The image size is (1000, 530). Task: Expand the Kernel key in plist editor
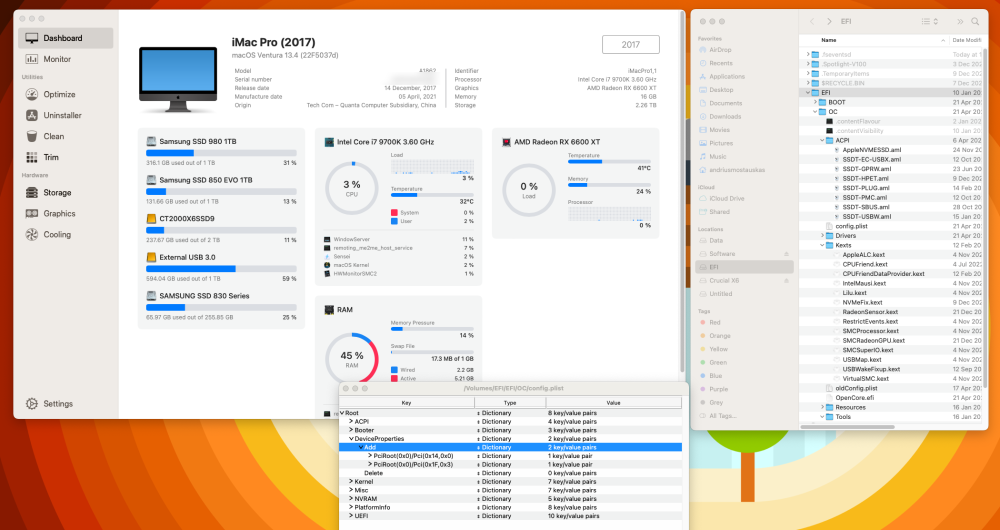351,482
